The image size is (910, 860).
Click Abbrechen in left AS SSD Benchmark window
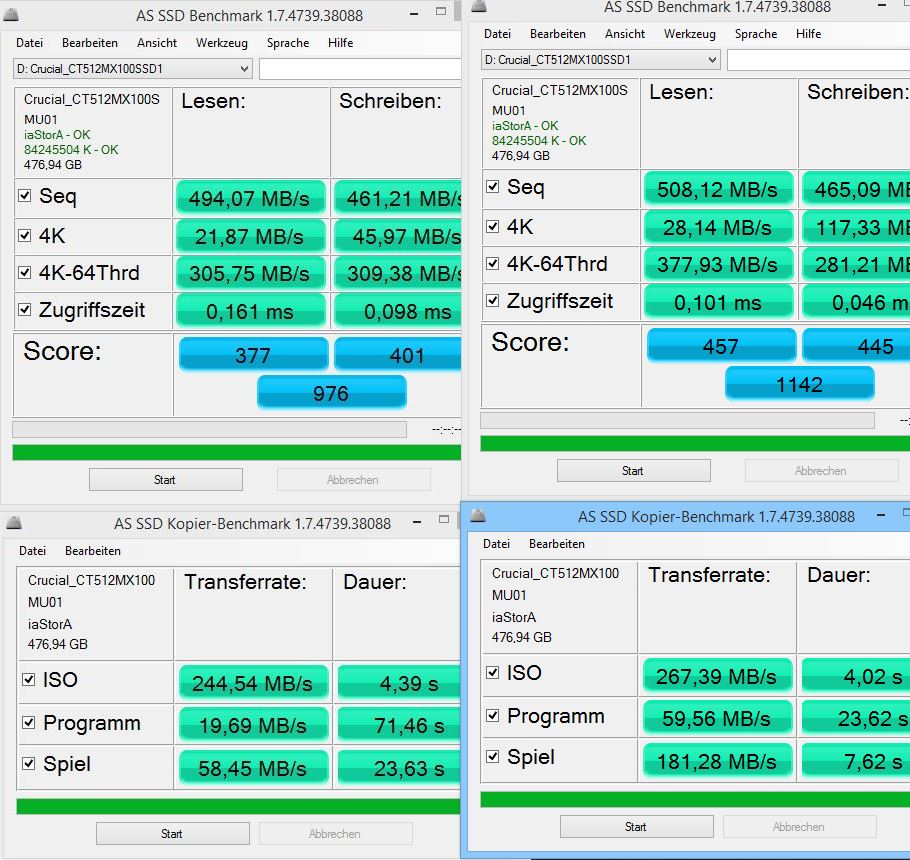click(353, 480)
